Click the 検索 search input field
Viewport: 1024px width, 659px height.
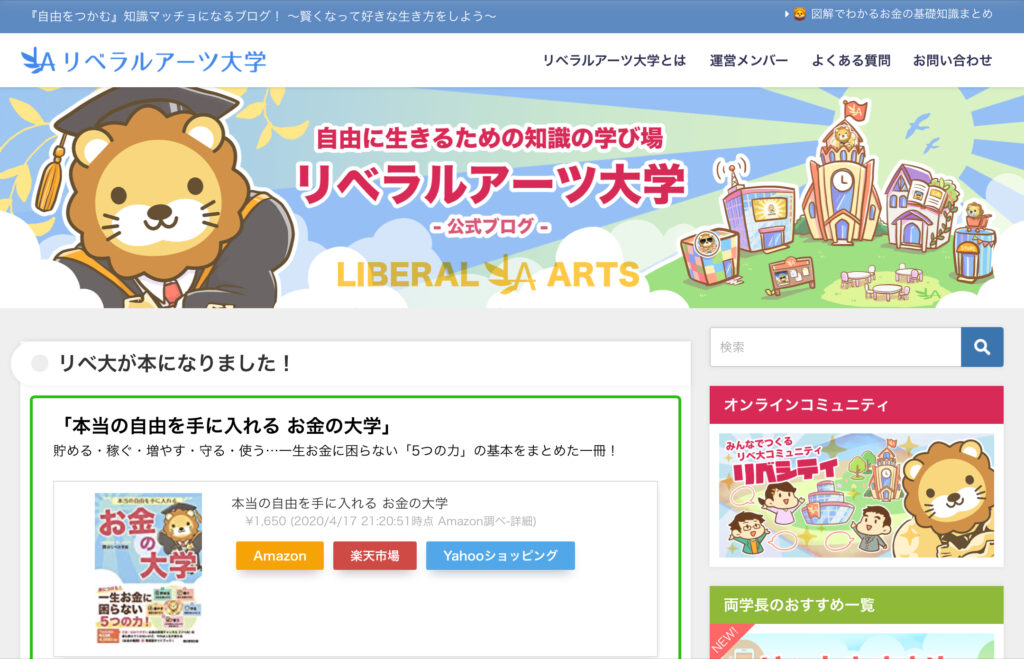click(x=835, y=347)
